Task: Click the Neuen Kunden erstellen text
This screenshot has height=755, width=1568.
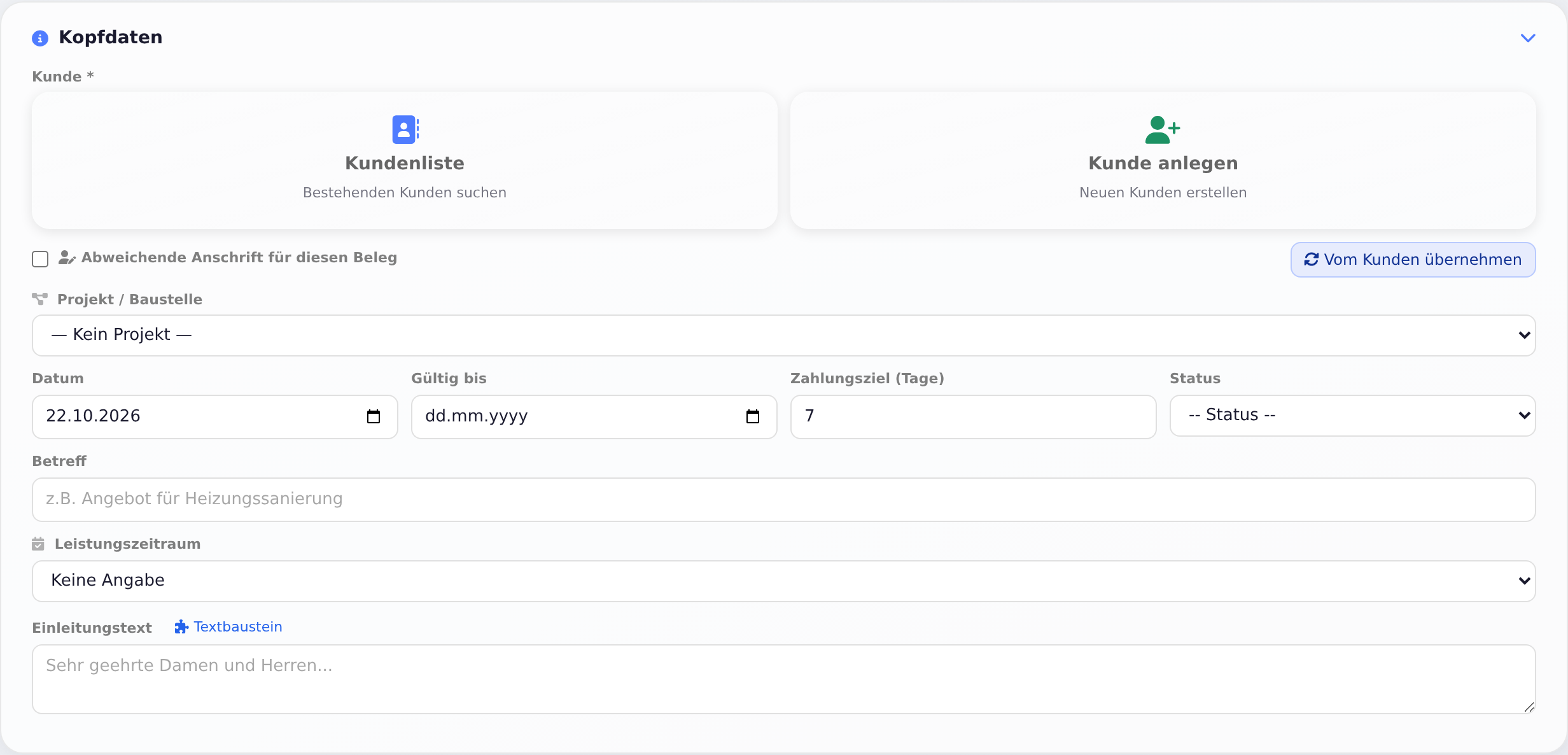Action: tap(1163, 192)
